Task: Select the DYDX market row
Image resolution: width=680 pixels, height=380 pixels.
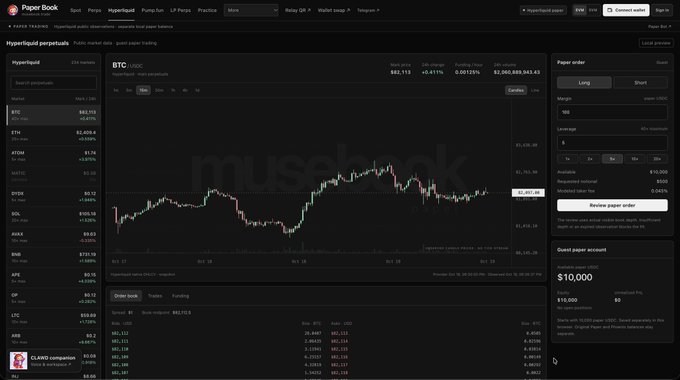Action: [x=54, y=197]
